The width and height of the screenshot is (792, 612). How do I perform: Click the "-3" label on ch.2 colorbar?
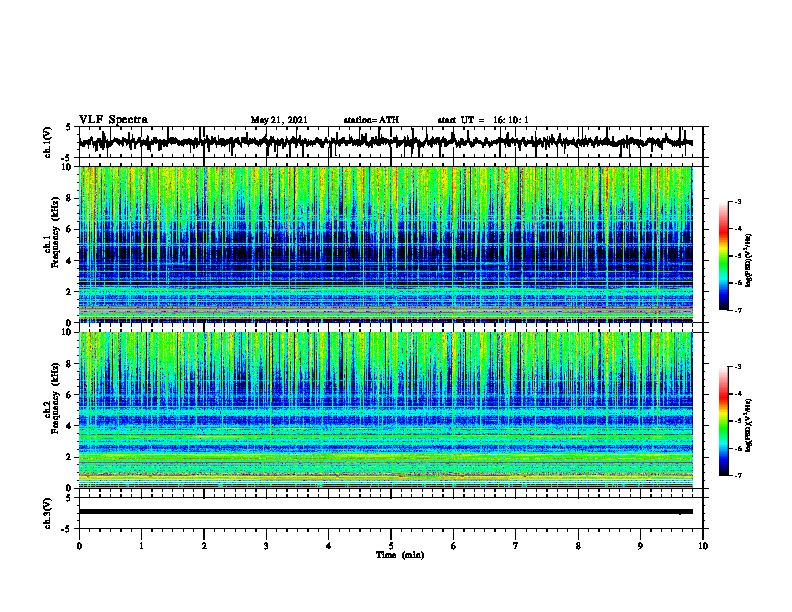pyautogui.click(x=737, y=367)
